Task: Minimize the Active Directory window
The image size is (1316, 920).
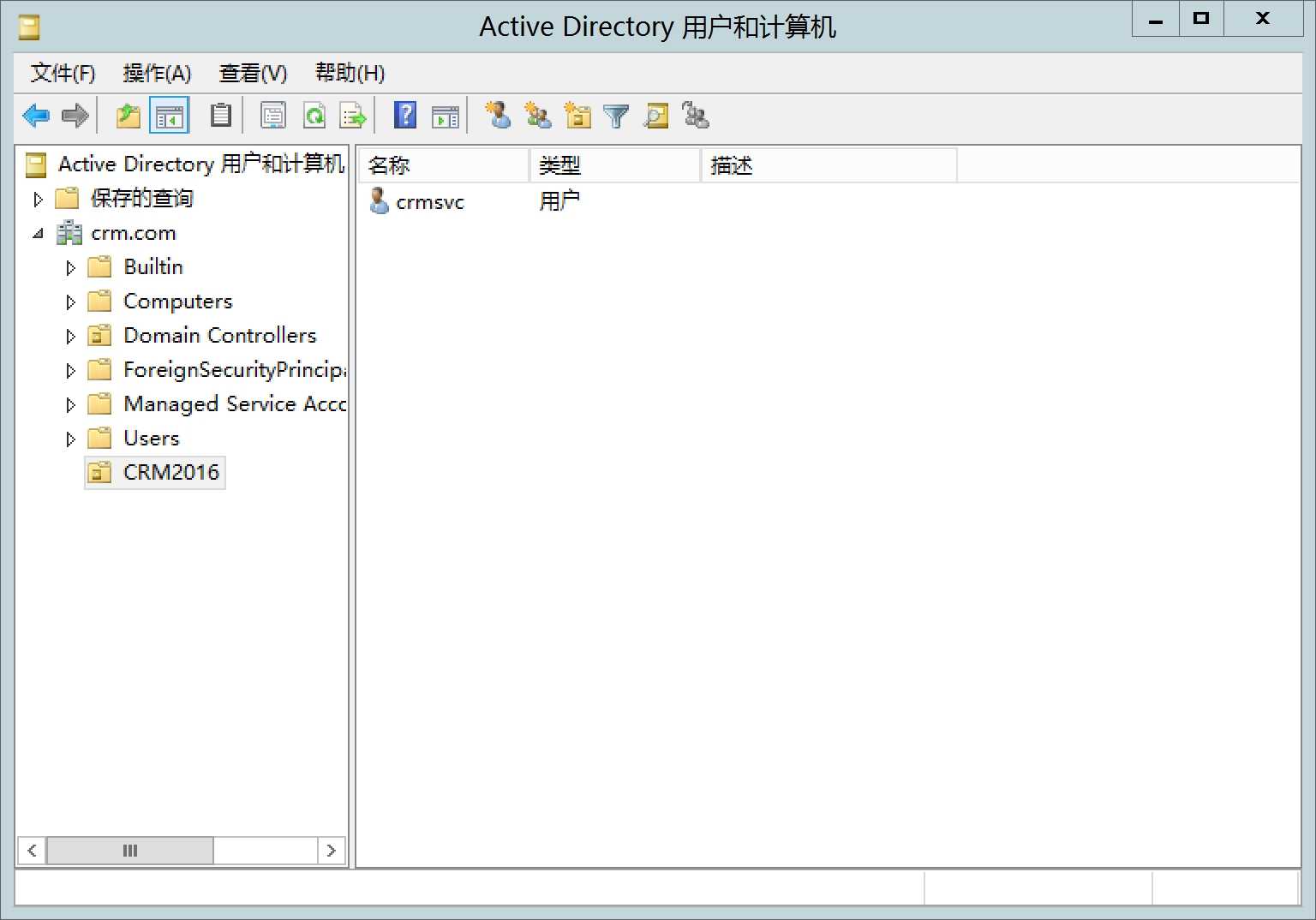Action: coord(1156,19)
